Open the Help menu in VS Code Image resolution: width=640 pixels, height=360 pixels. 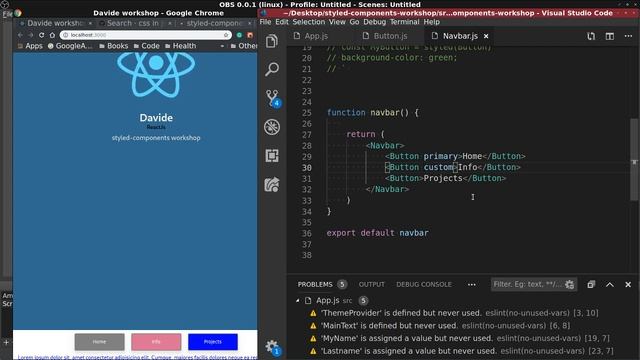431,22
